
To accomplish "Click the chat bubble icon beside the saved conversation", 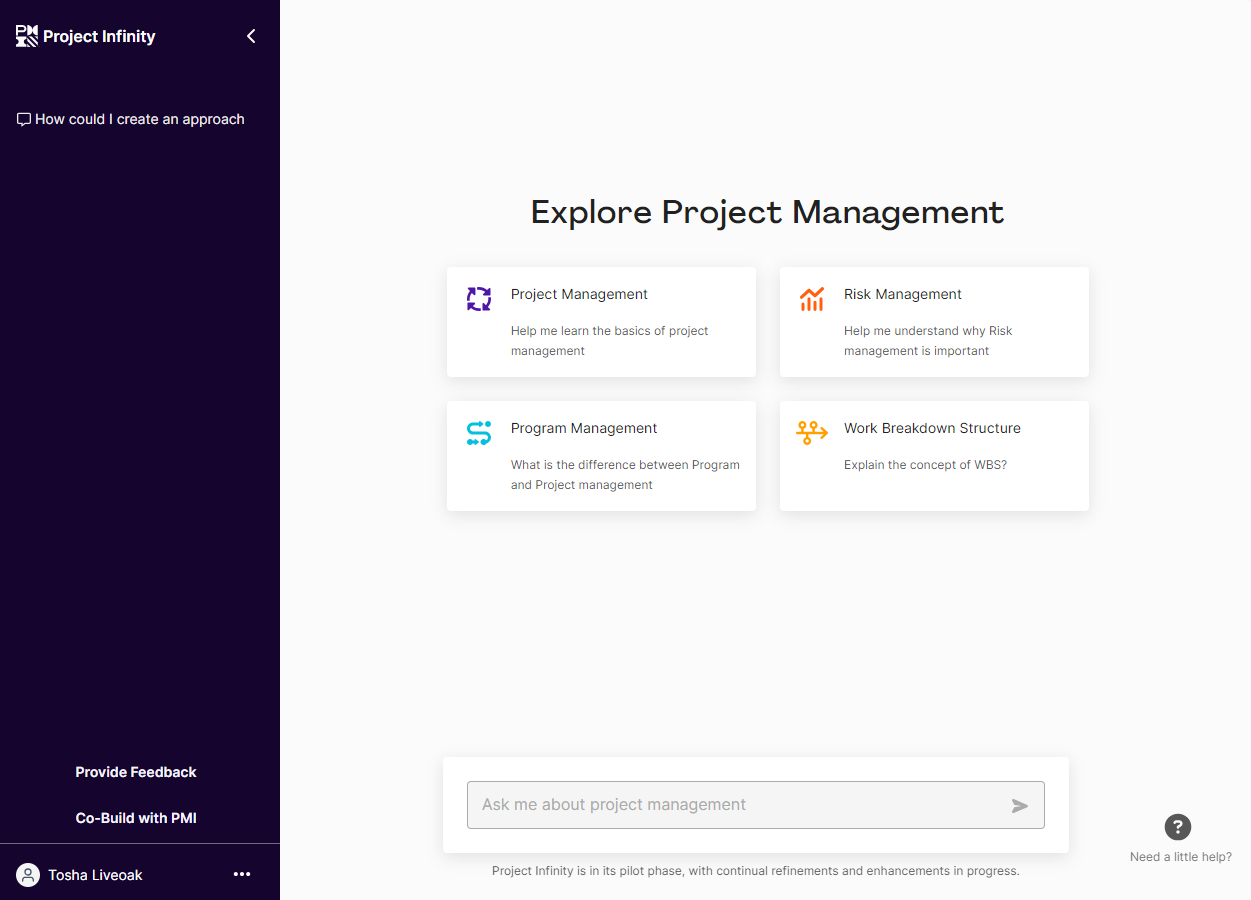I will (24, 119).
